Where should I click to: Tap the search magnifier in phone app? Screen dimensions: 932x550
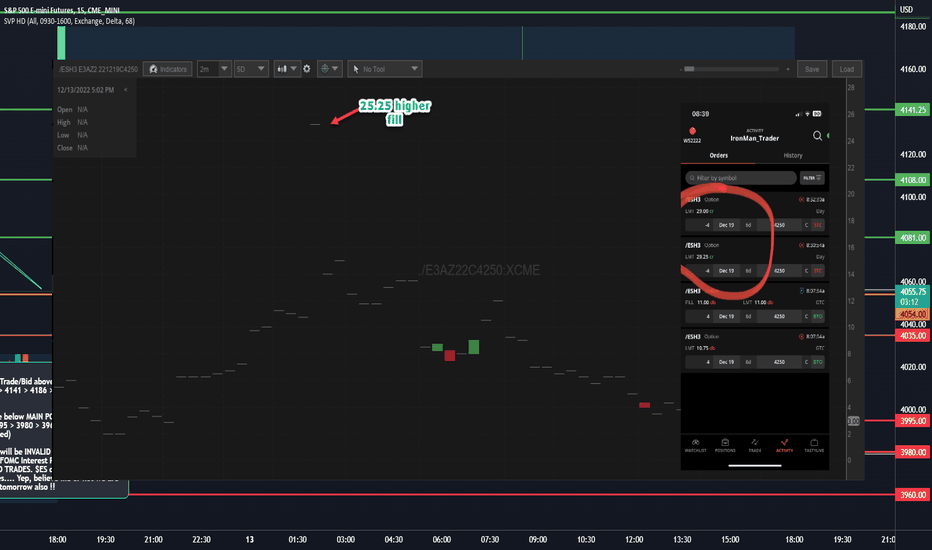(817, 136)
